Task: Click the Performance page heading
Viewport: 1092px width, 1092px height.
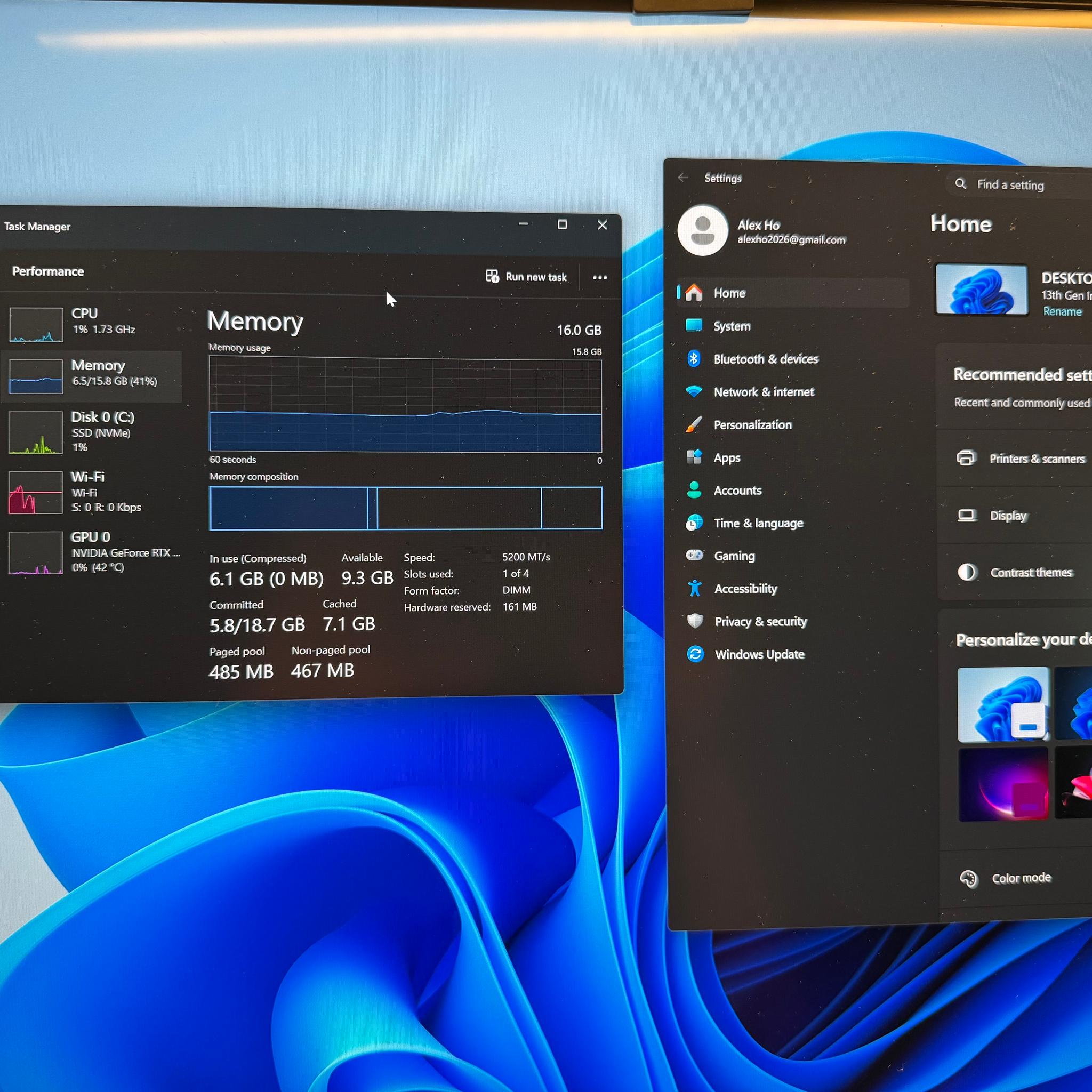Action: point(48,271)
